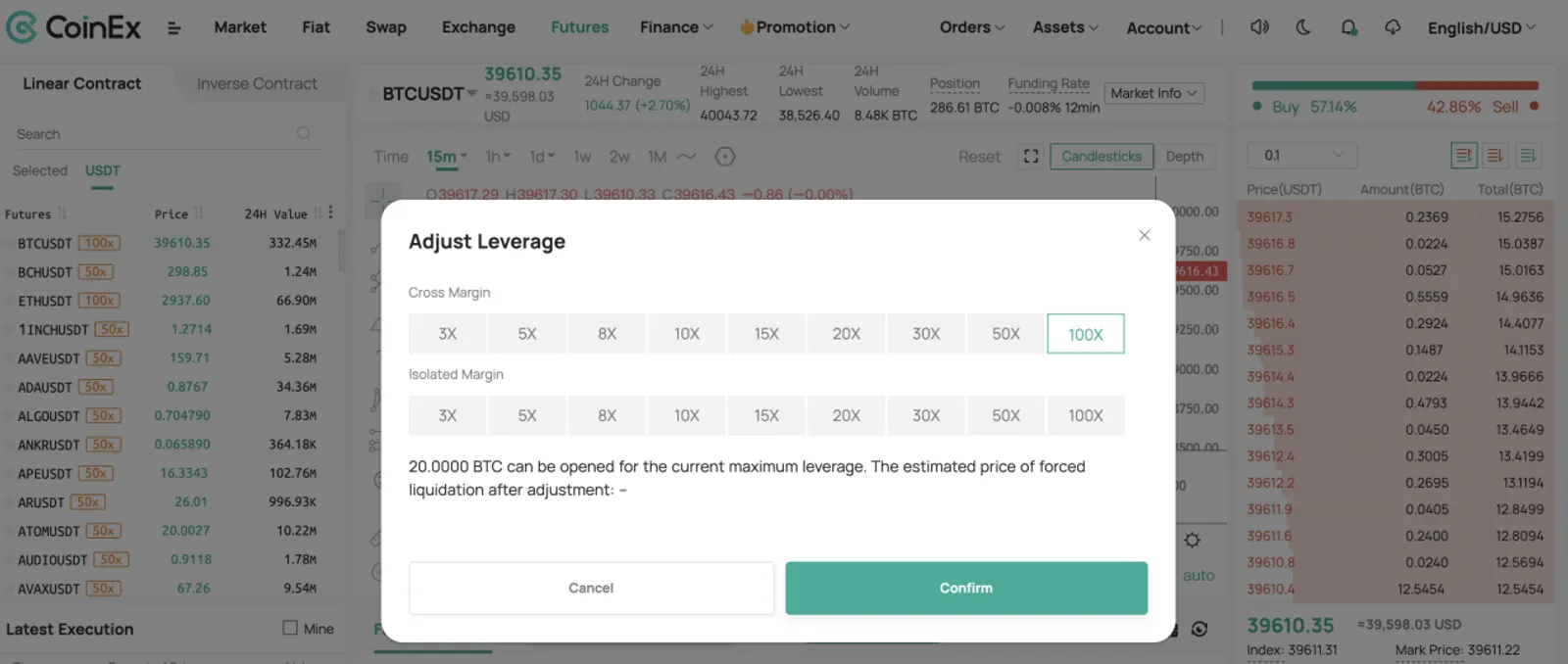Viewport: 1568px width, 664px height.
Task: Switch to Linear Contract tab
Action: coord(82,84)
